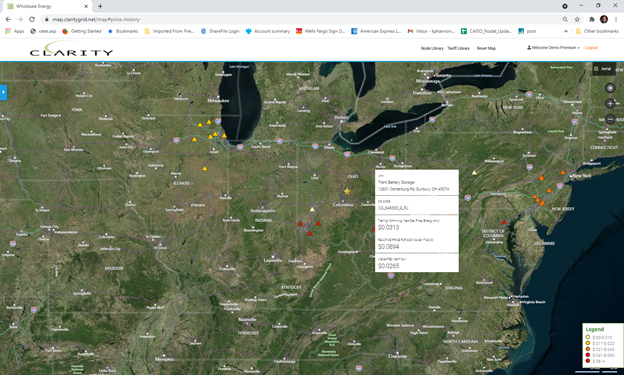This screenshot has width=624, height=375.
Task: Open the Tariff Library menu item
Action: (x=458, y=48)
